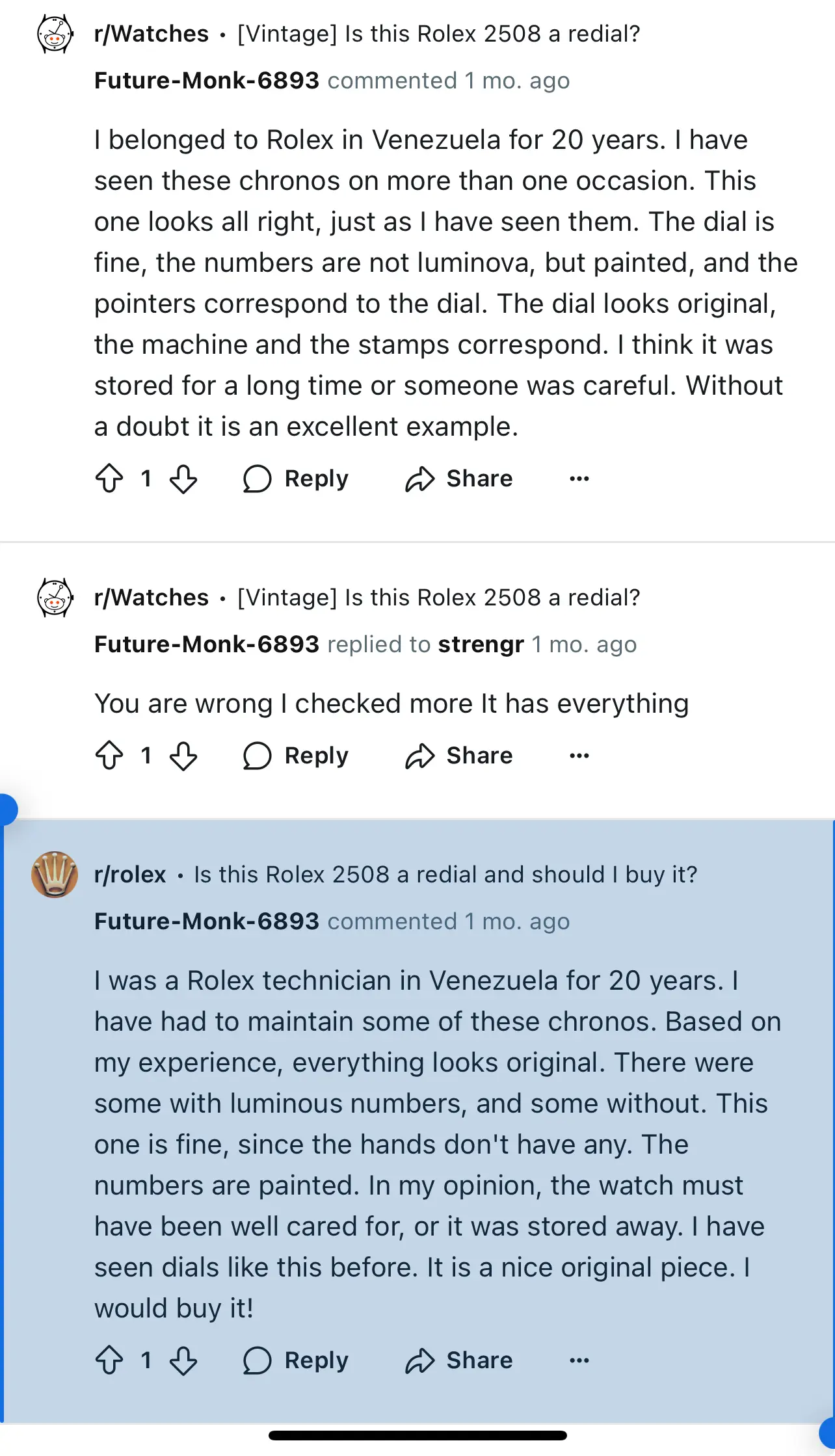Tap the home indicator bar
The height and width of the screenshot is (1456, 835).
coord(417,1435)
